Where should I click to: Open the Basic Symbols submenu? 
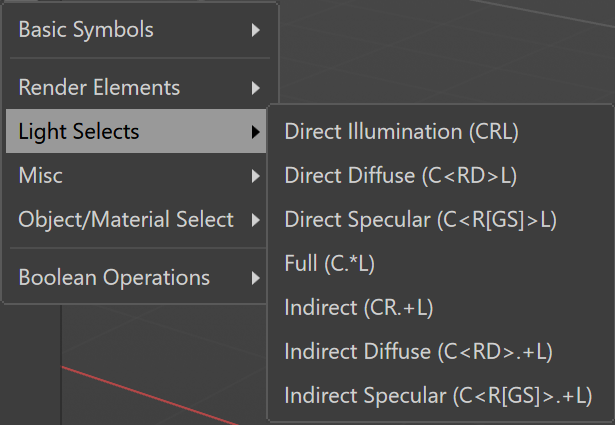pyautogui.click(x=136, y=30)
